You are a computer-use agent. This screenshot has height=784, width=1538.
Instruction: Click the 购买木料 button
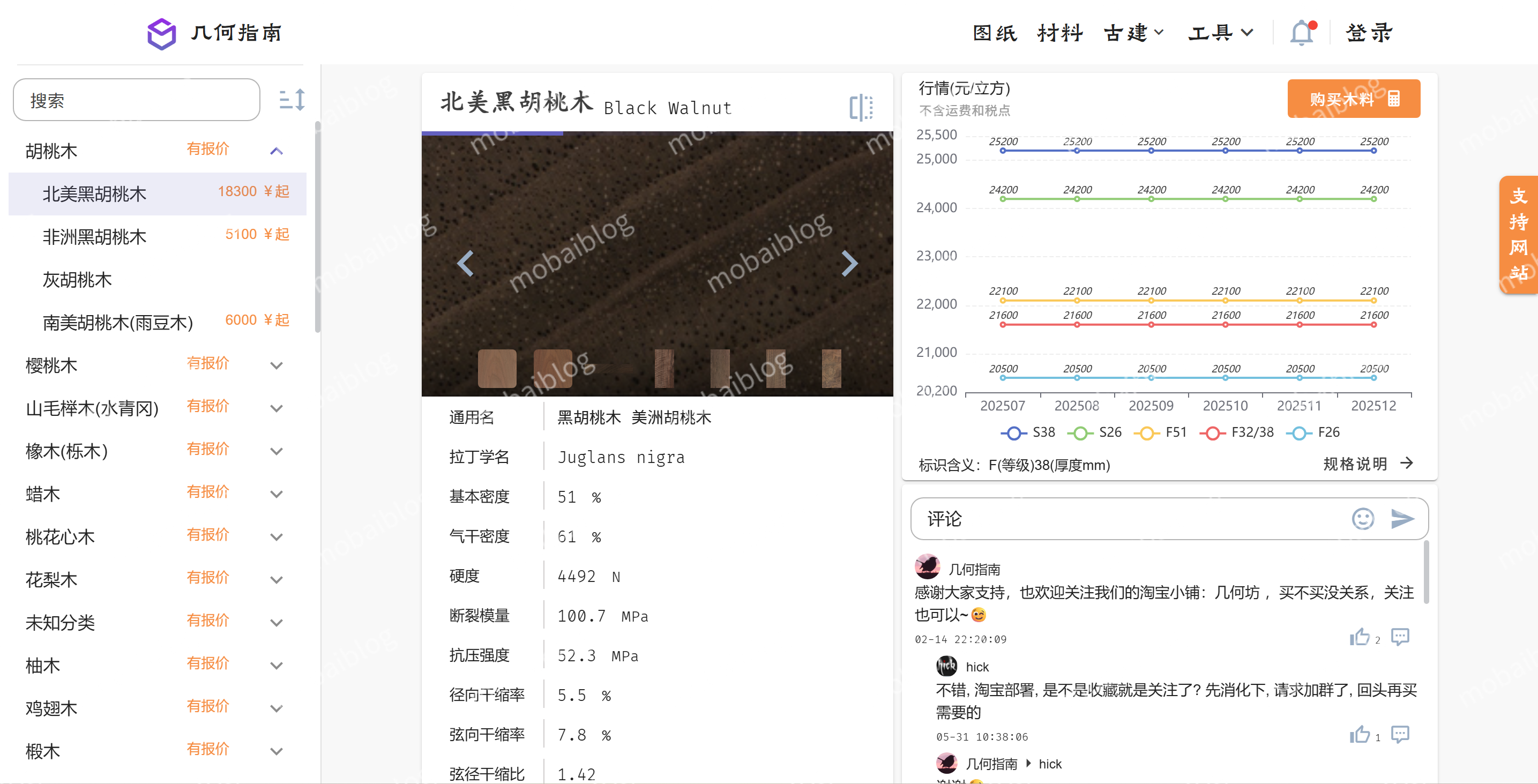[x=1354, y=99]
